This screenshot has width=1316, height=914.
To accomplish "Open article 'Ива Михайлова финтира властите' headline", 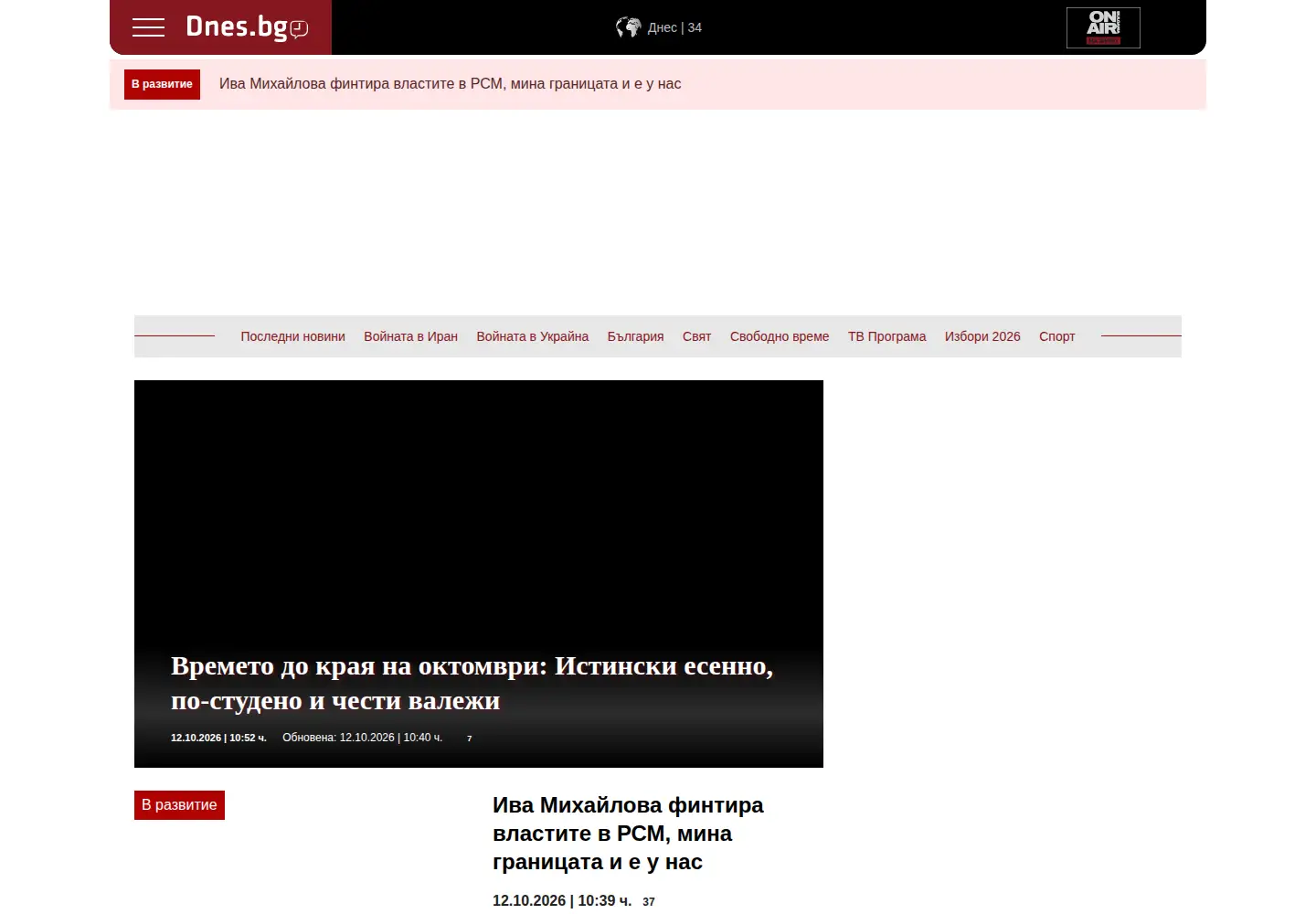I will [x=628, y=834].
